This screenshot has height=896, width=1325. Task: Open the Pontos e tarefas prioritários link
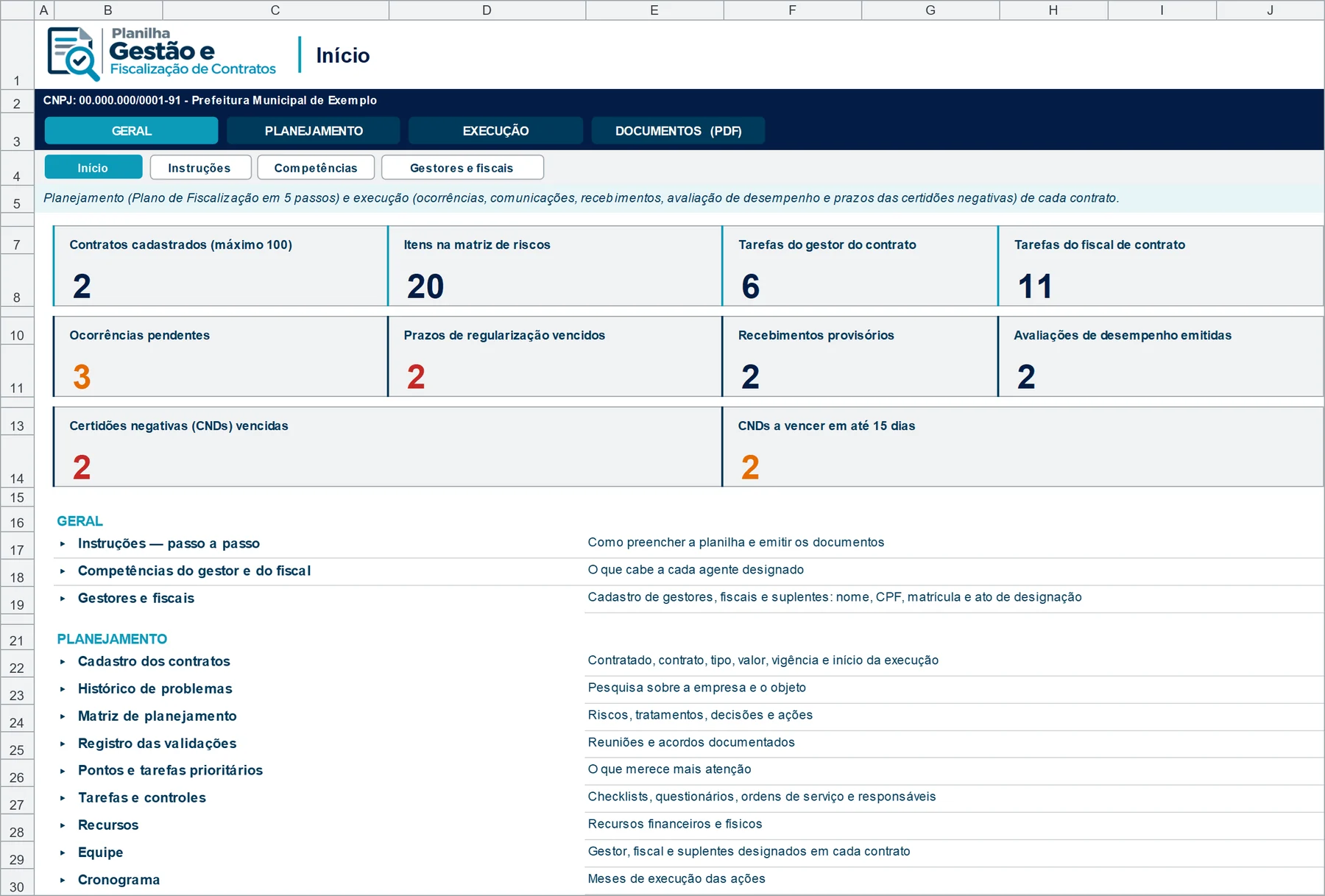170,771
